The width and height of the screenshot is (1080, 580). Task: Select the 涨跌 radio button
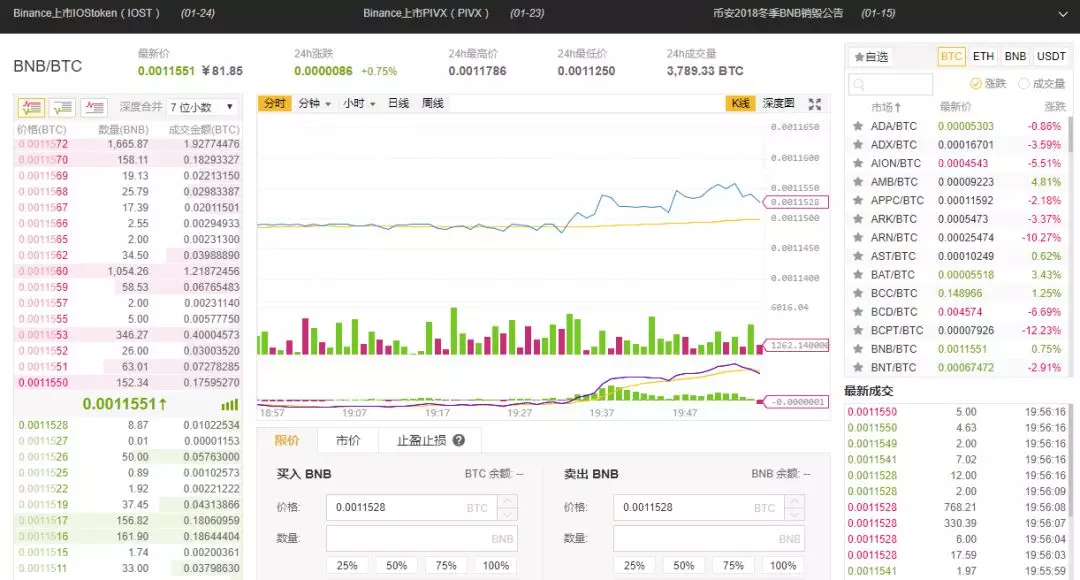point(975,84)
